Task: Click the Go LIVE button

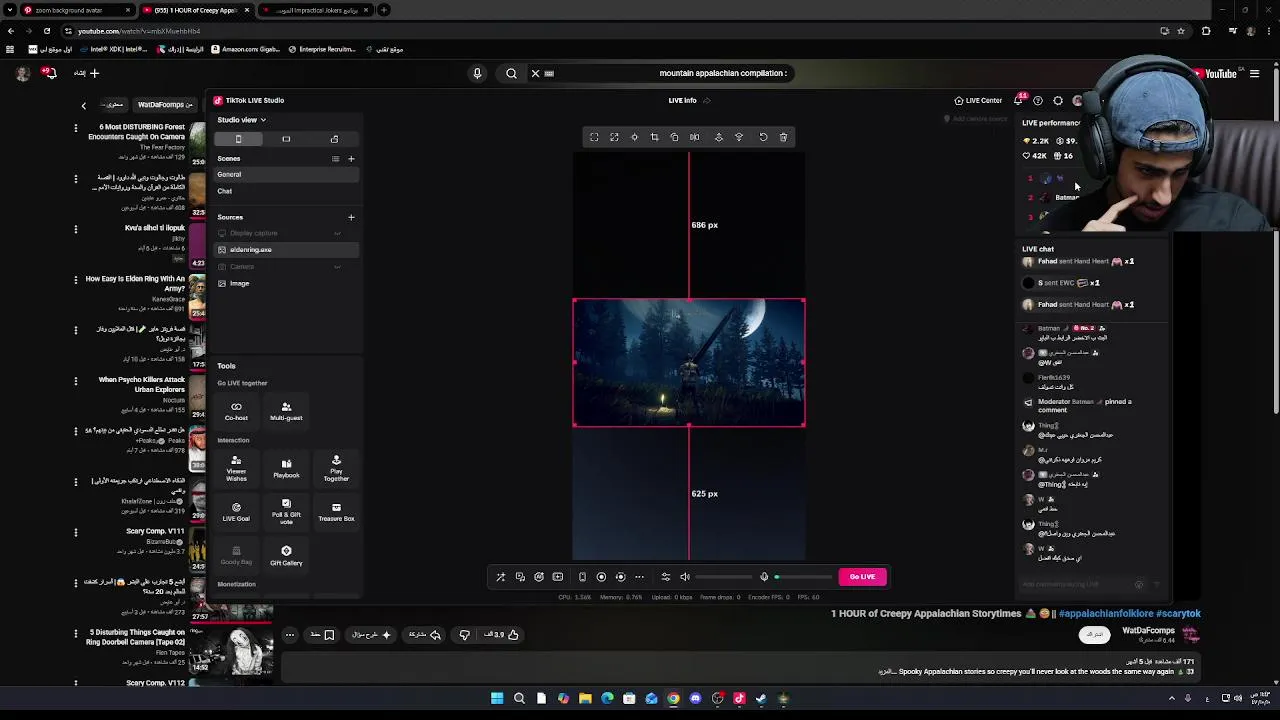Action: click(x=862, y=577)
